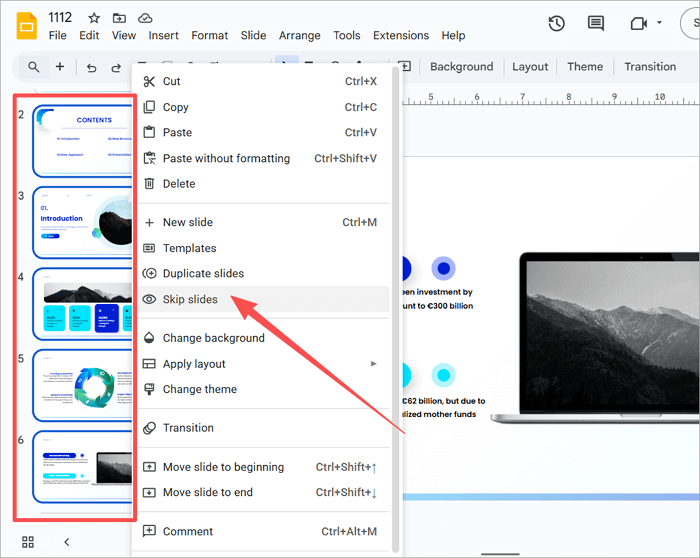Viewport: 700px width, 558px height.
Task: Collapse the filmstrip panel chevron
Action: 67,542
